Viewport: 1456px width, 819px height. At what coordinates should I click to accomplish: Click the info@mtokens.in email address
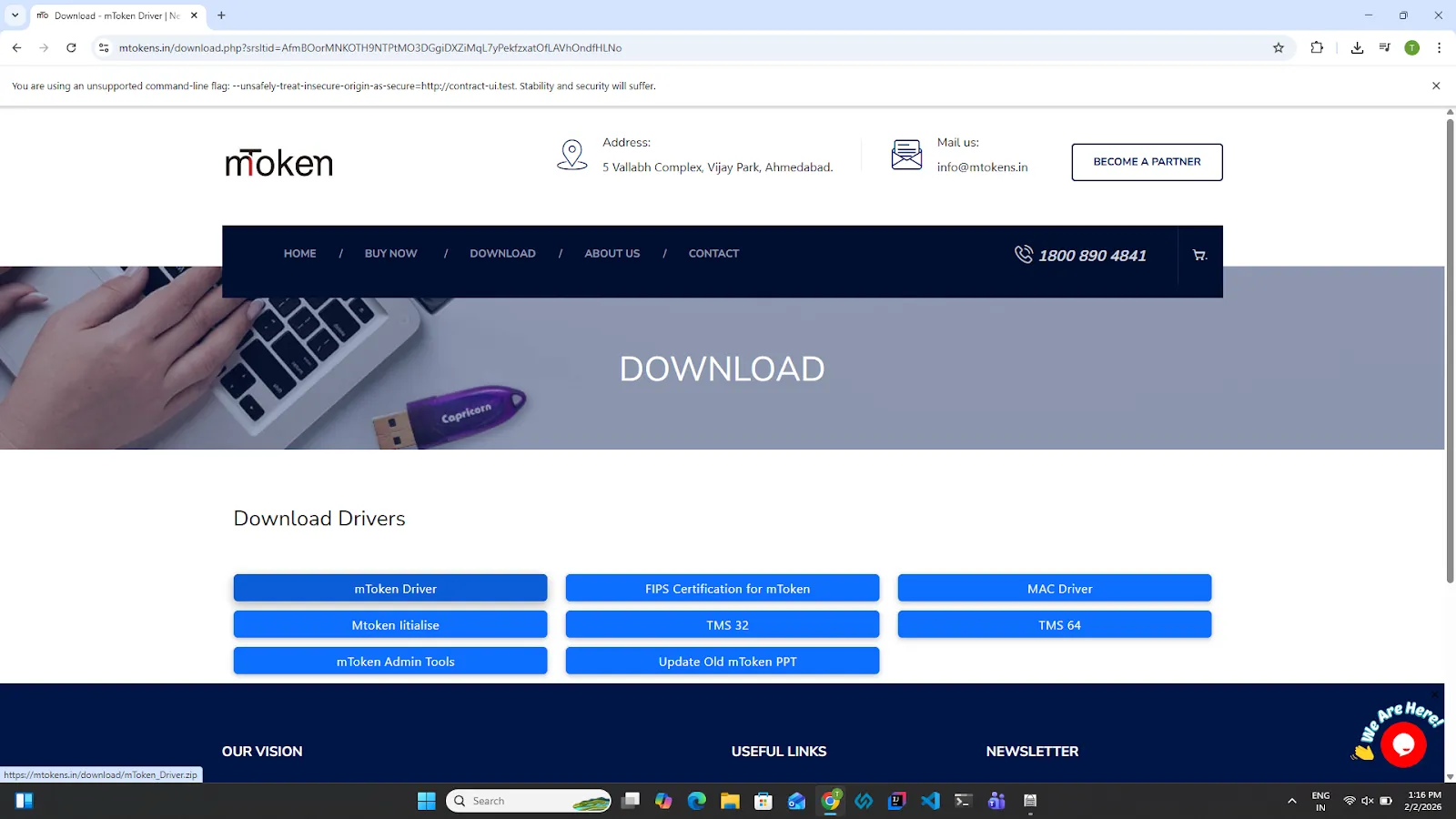point(982,167)
